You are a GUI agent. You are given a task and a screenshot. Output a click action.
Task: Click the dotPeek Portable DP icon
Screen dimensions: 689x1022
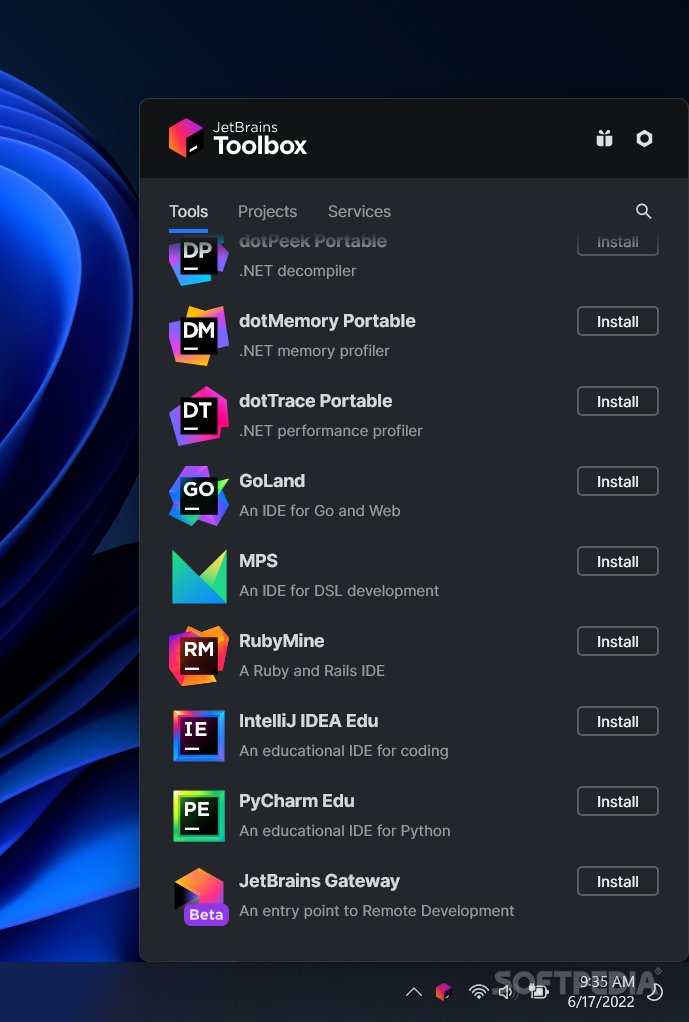click(199, 260)
